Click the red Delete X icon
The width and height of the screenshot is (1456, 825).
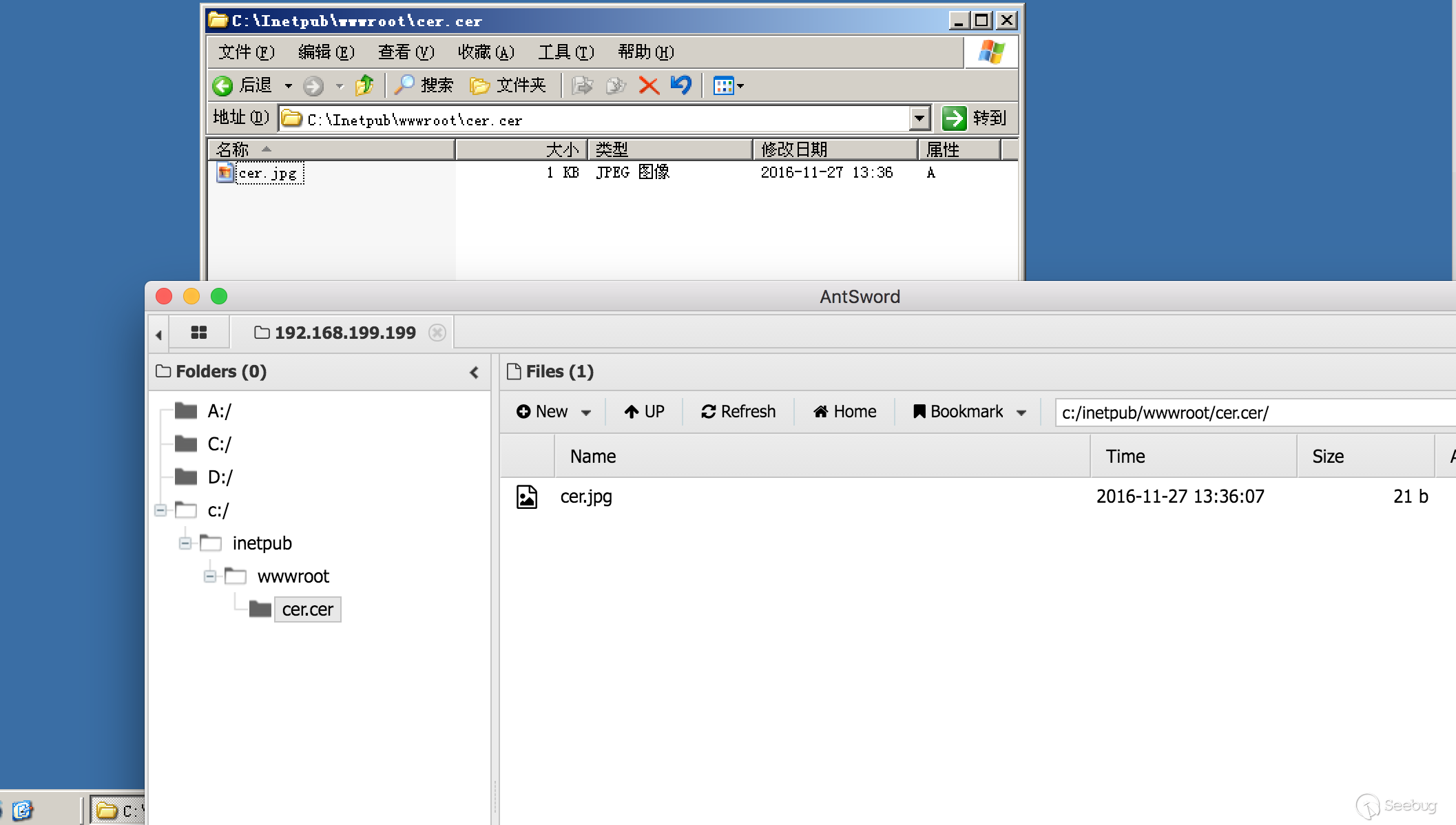click(648, 85)
